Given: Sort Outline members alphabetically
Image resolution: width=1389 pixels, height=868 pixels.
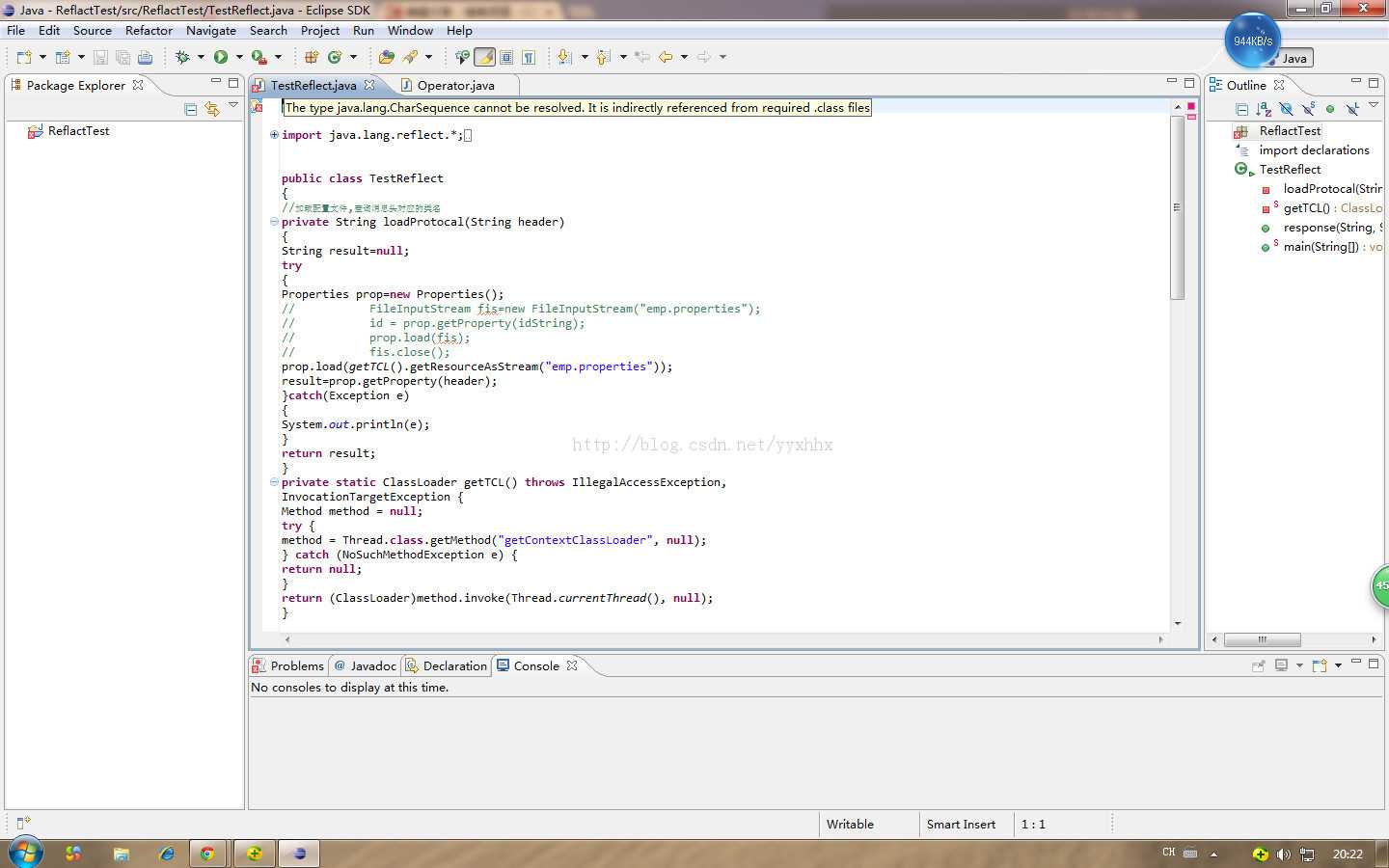Looking at the screenshot, I should click(x=1264, y=109).
